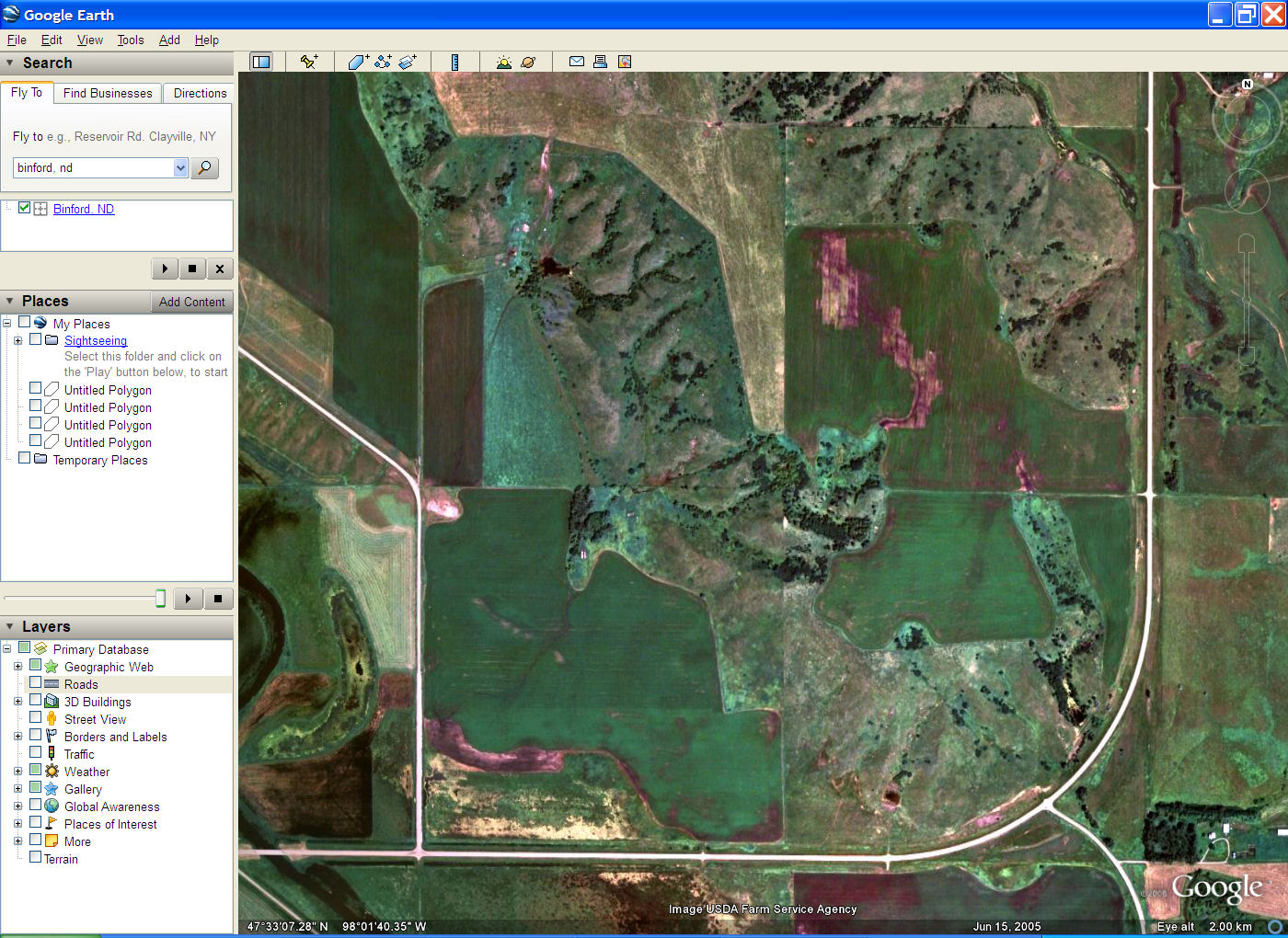Expand the Geographic Web layer node
1288x938 pixels.
17,667
